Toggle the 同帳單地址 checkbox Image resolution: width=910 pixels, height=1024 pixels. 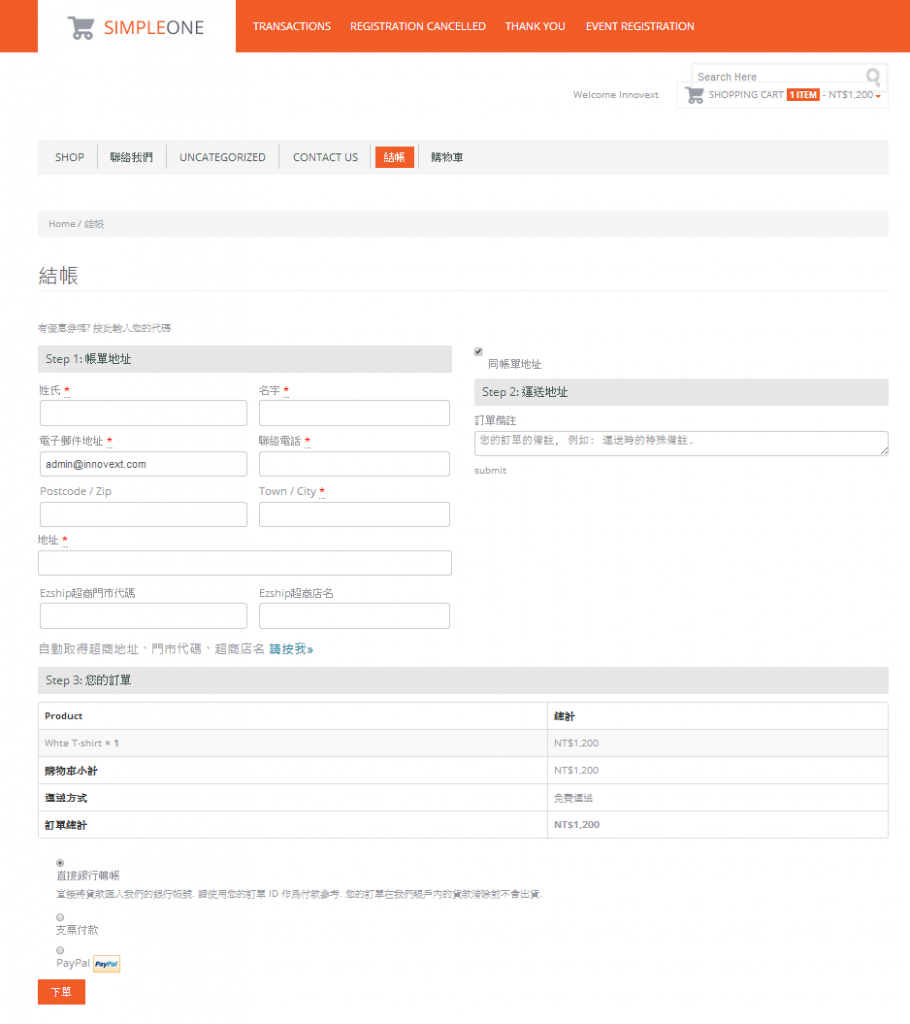click(478, 352)
